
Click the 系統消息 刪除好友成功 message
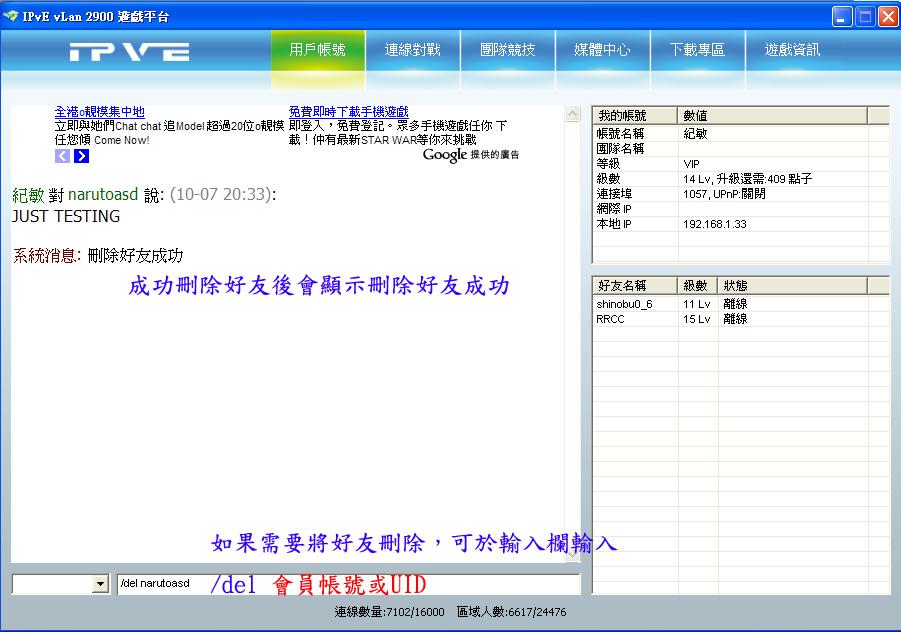98,255
